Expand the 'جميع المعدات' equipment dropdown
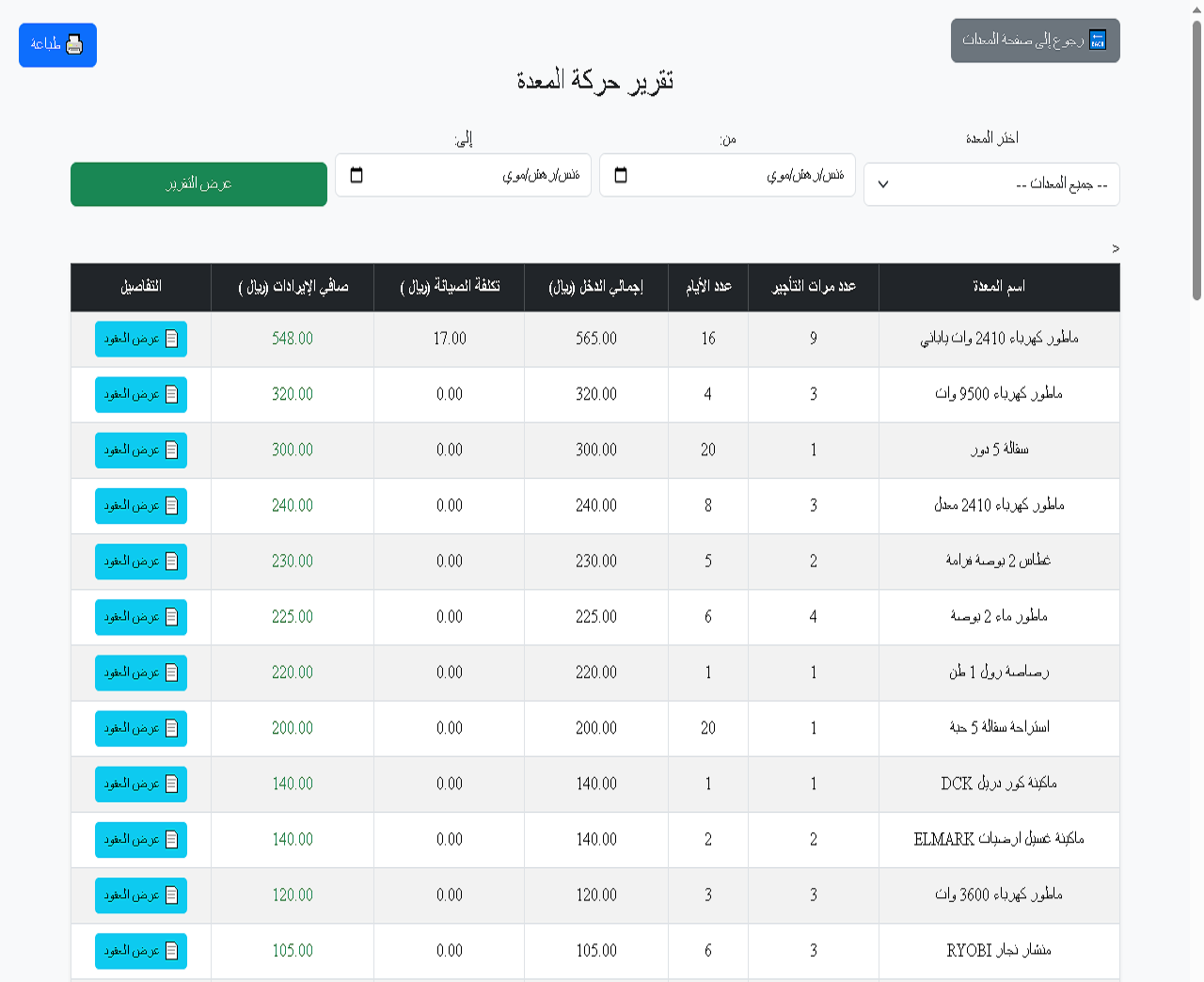Screen dimensions: 1204x982 coord(991,184)
